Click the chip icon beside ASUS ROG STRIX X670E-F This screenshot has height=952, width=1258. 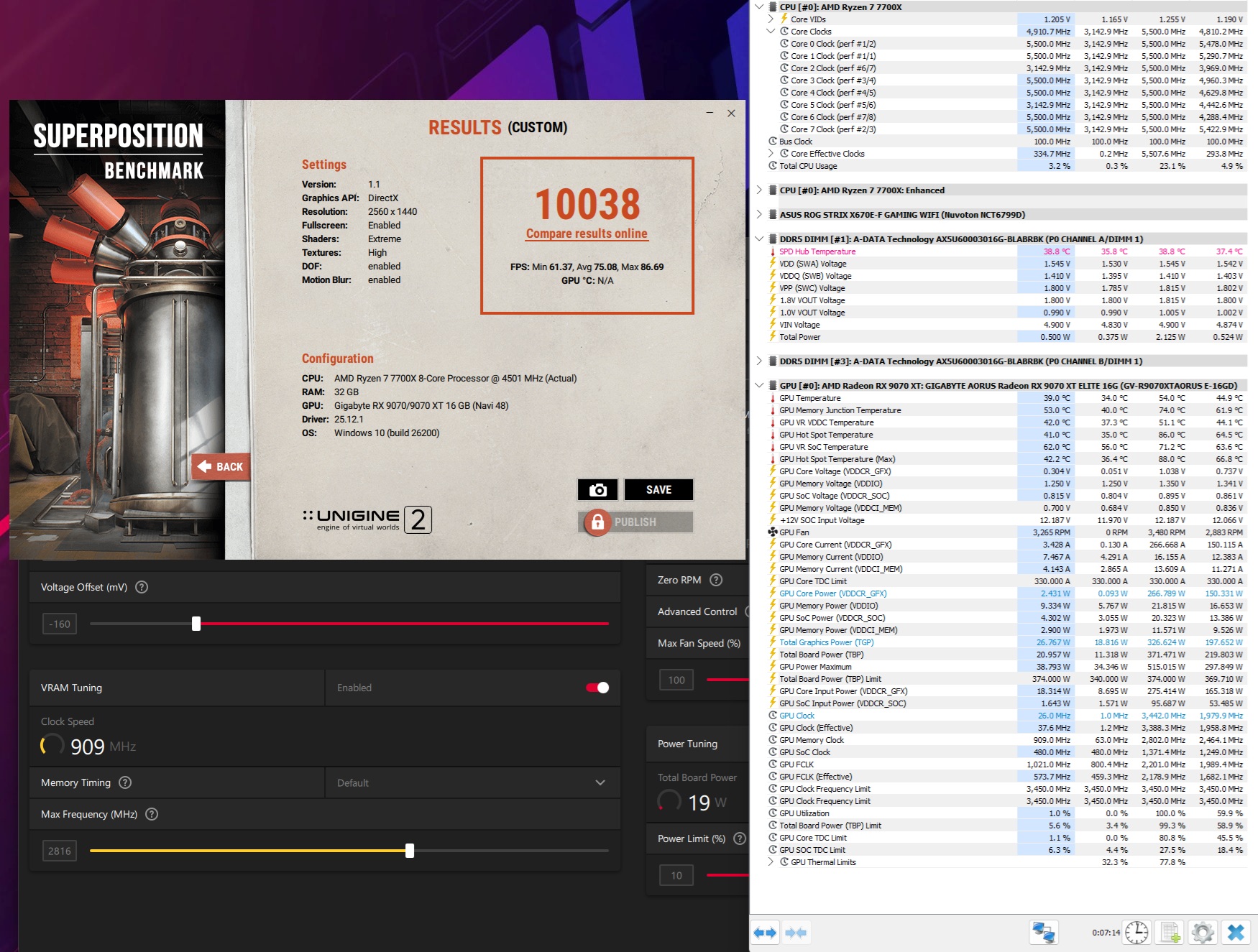click(x=773, y=215)
